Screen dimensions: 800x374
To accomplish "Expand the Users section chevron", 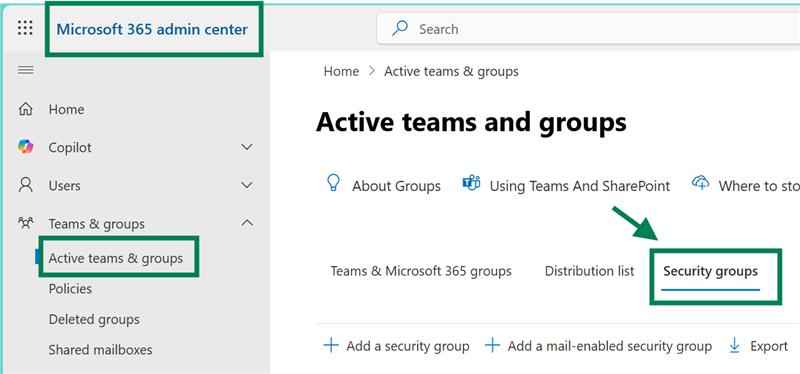I will tap(247, 185).
